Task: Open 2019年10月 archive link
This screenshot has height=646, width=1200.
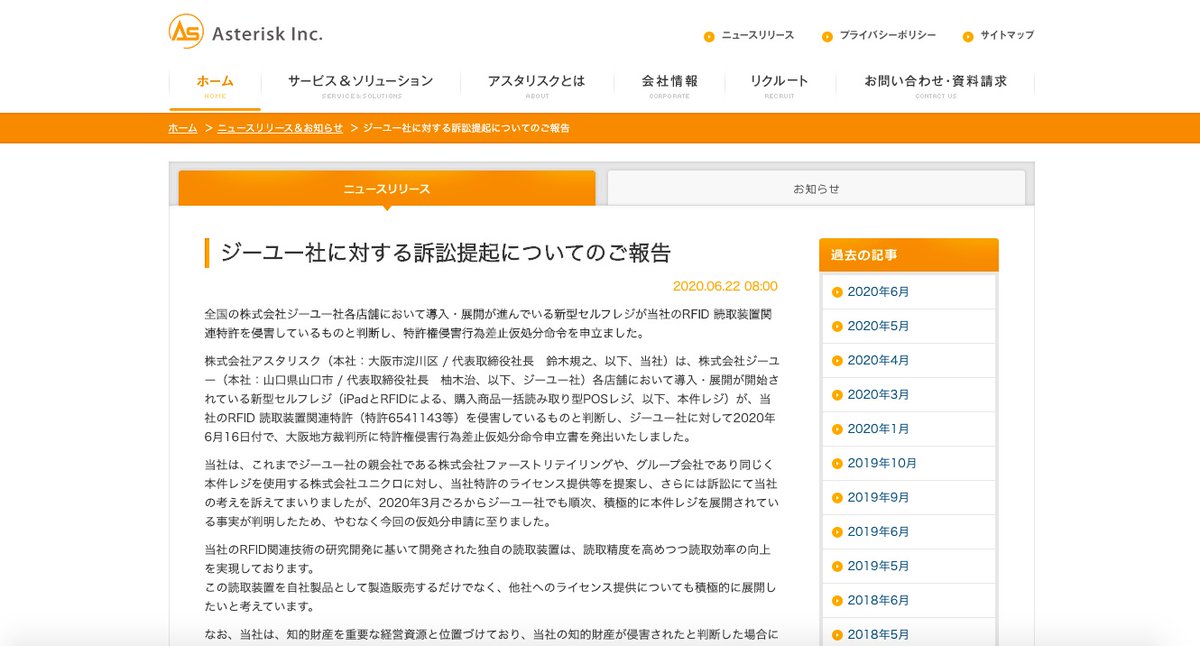Action: point(882,463)
